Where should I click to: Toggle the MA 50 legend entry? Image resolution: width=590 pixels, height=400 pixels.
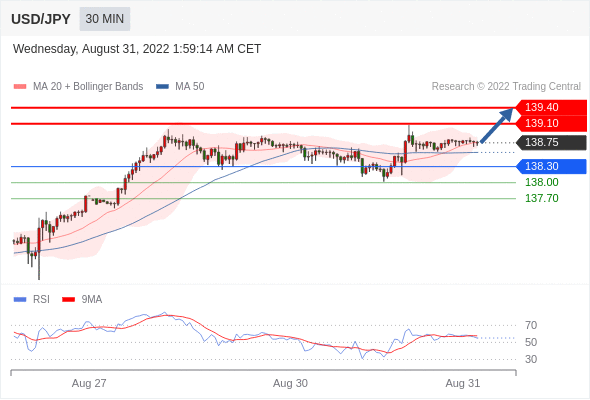click(180, 87)
